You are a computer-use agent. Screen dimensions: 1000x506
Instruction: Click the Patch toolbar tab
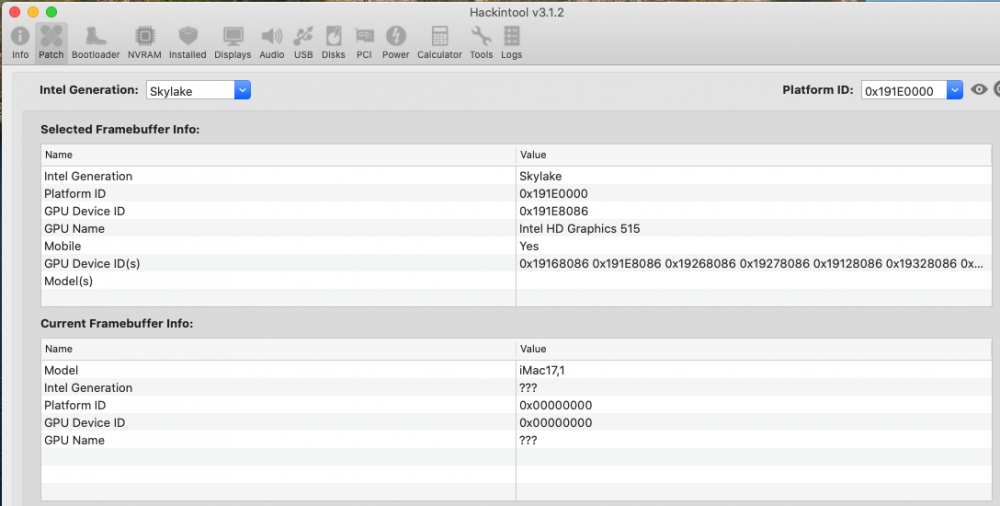[x=51, y=42]
